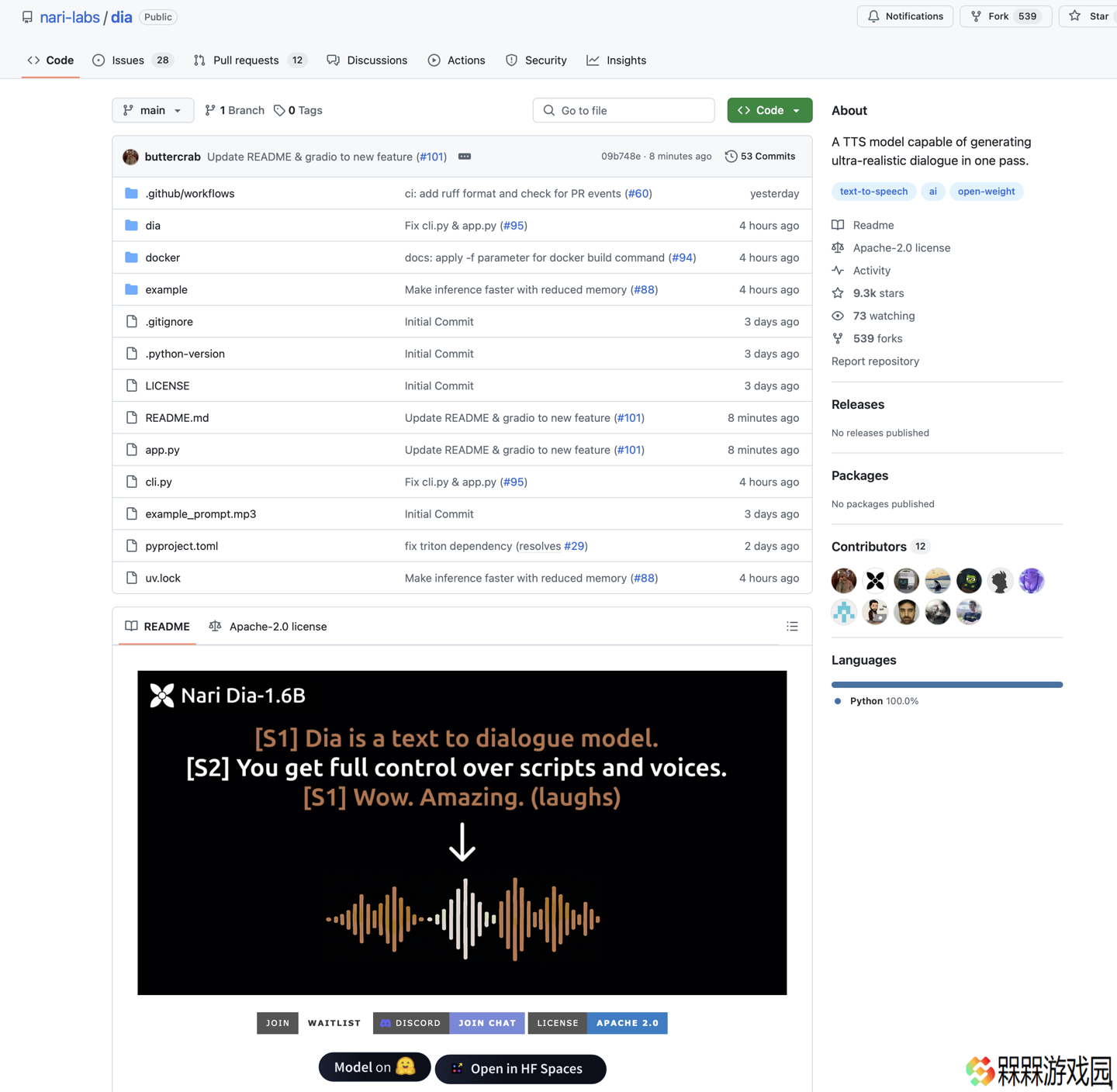Open the Issues tab
1117x1092 pixels.
coord(132,60)
